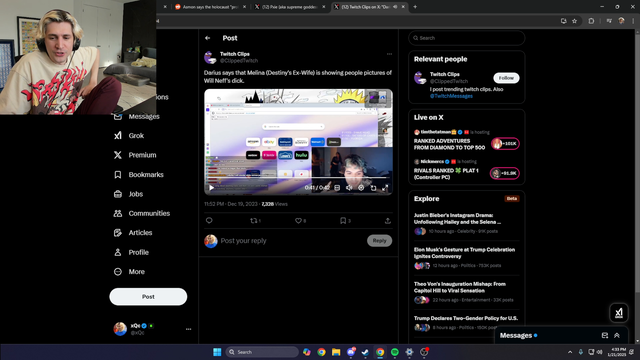
Task: Mute the video with speaker icon
Action: click(x=349, y=188)
